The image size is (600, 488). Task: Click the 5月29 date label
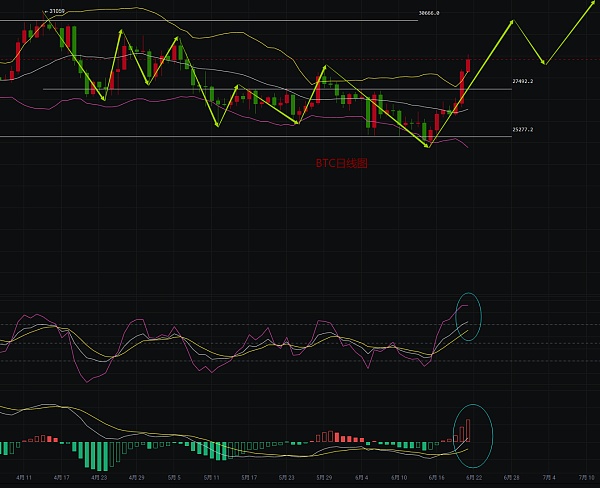(324, 477)
